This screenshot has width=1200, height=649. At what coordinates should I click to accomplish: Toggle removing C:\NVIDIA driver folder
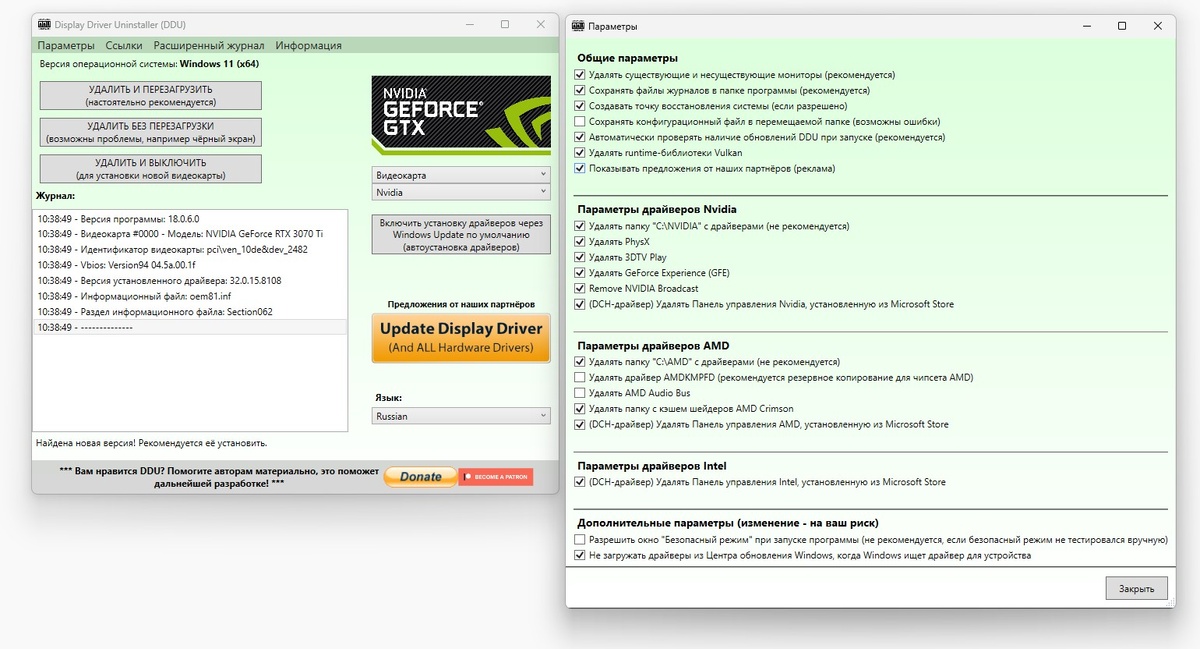click(580, 226)
